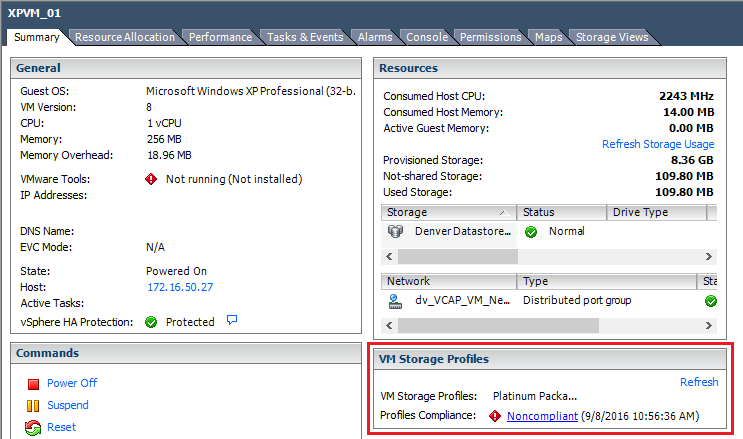Click the Drive Type column header
The image size is (743, 439).
[656, 212]
